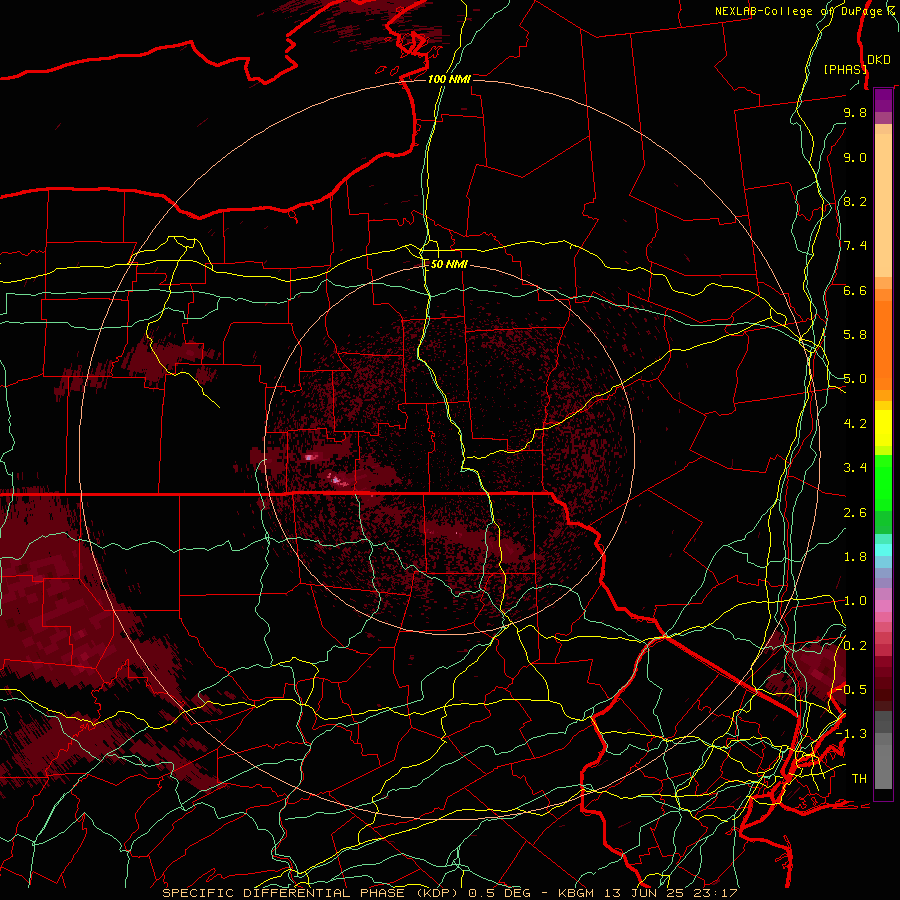Select the 2.6 value on the legend scale
The width and height of the screenshot is (900, 900).
[855, 512]
